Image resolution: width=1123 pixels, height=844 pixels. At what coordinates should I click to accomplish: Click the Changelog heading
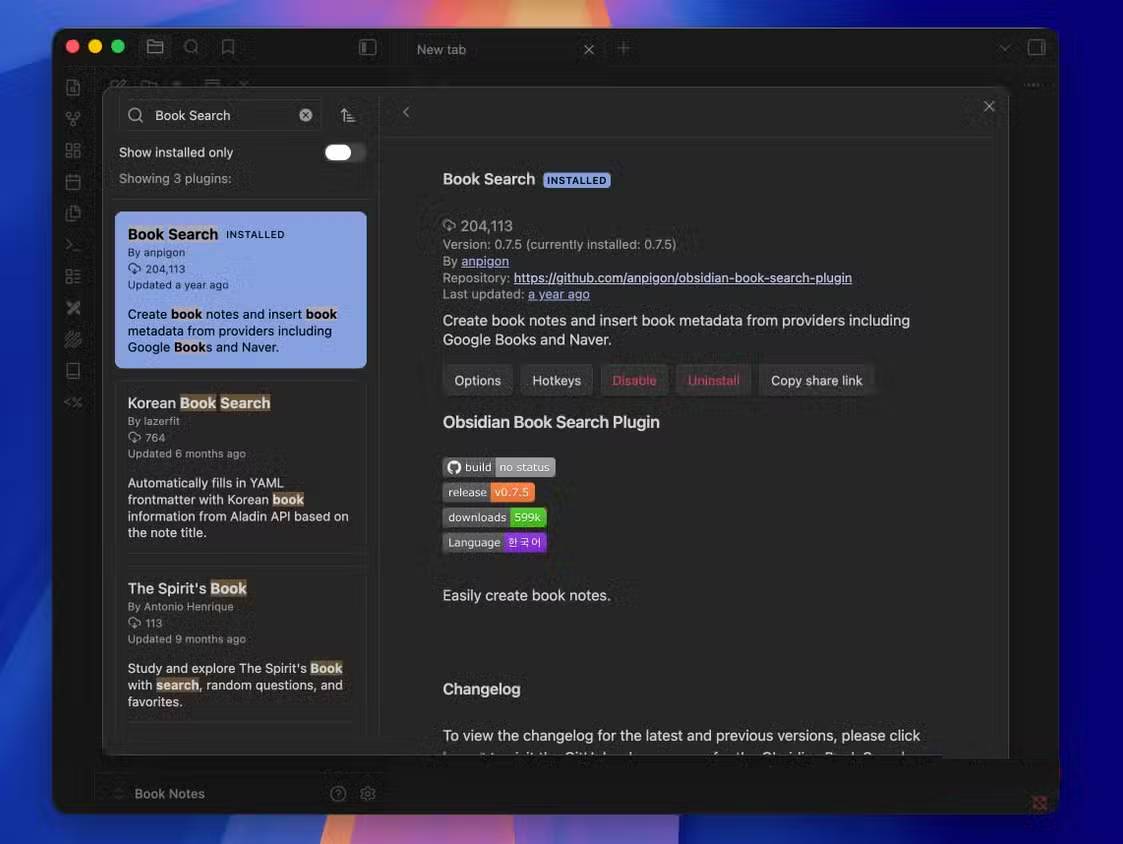click(x=481, y=689)
